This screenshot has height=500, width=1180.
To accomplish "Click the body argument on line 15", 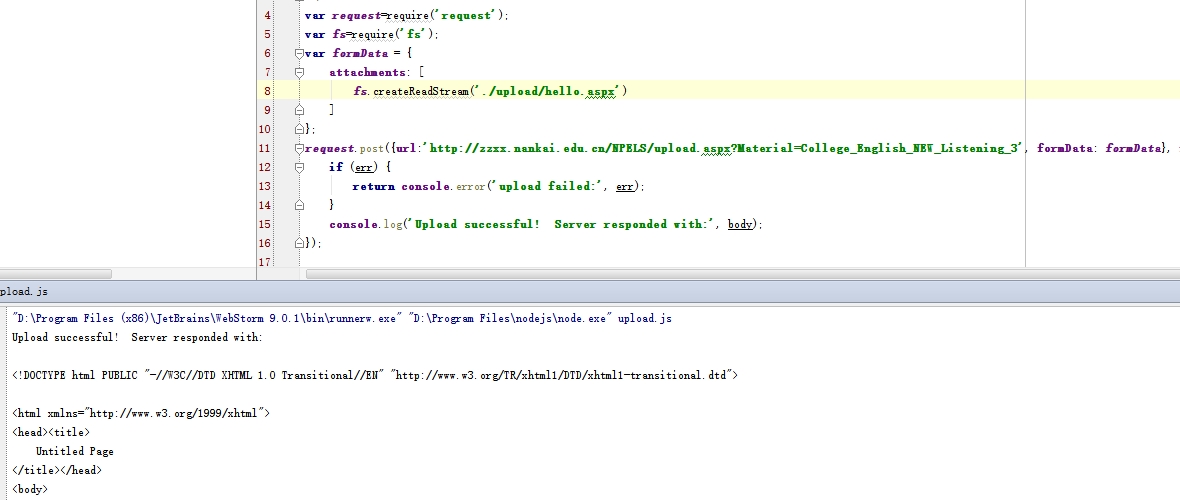I will click(x=739, y=224).
